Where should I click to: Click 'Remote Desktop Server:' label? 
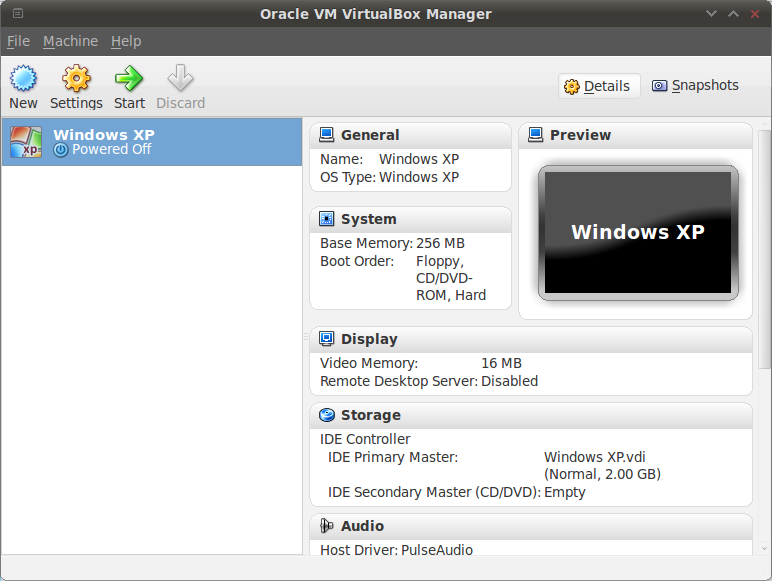pyautogui.click(x=399, y=381)
